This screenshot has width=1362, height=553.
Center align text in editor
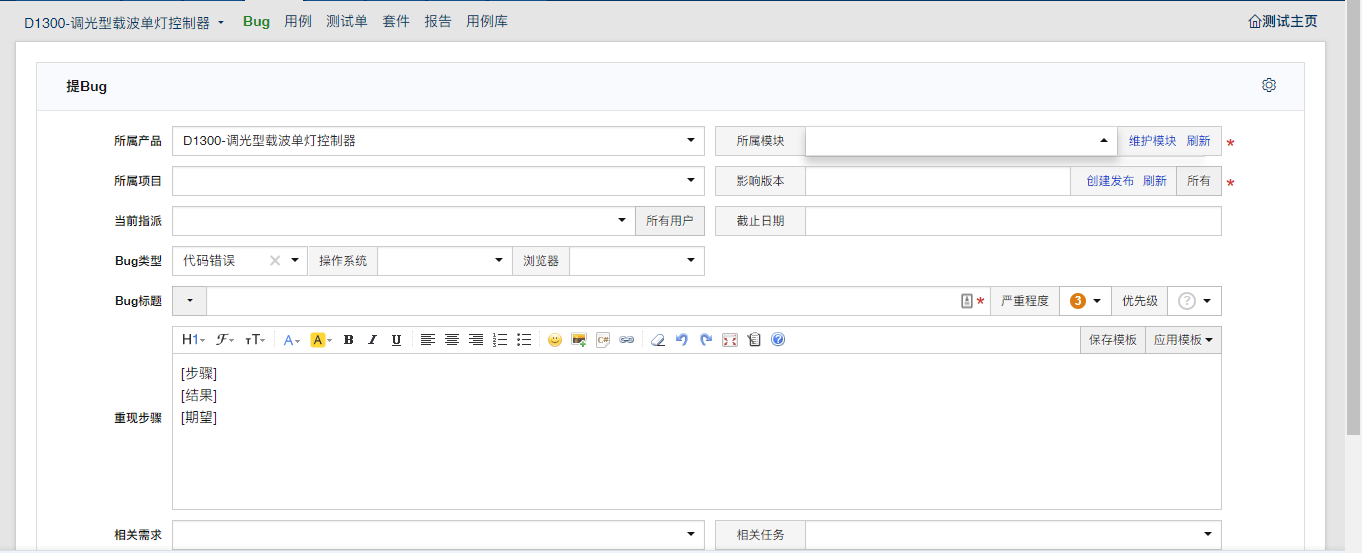point(451,340)
